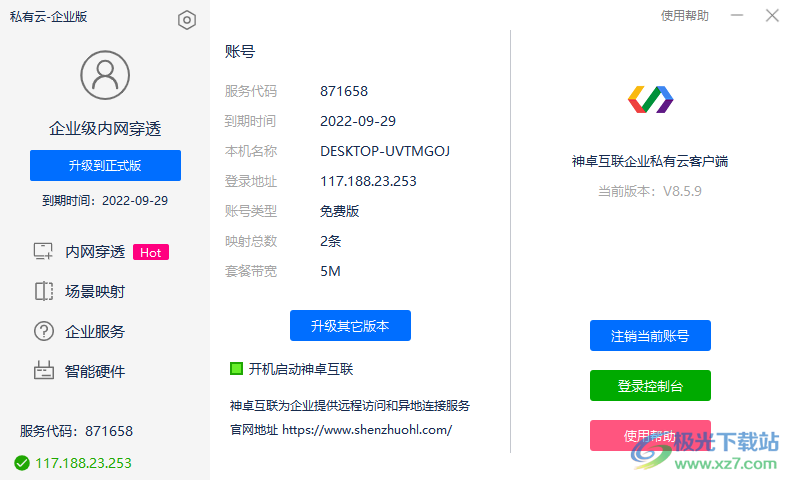790x480 pixels.
Task: Click the router icon beside 智能硬件
Action: (43, 371)
